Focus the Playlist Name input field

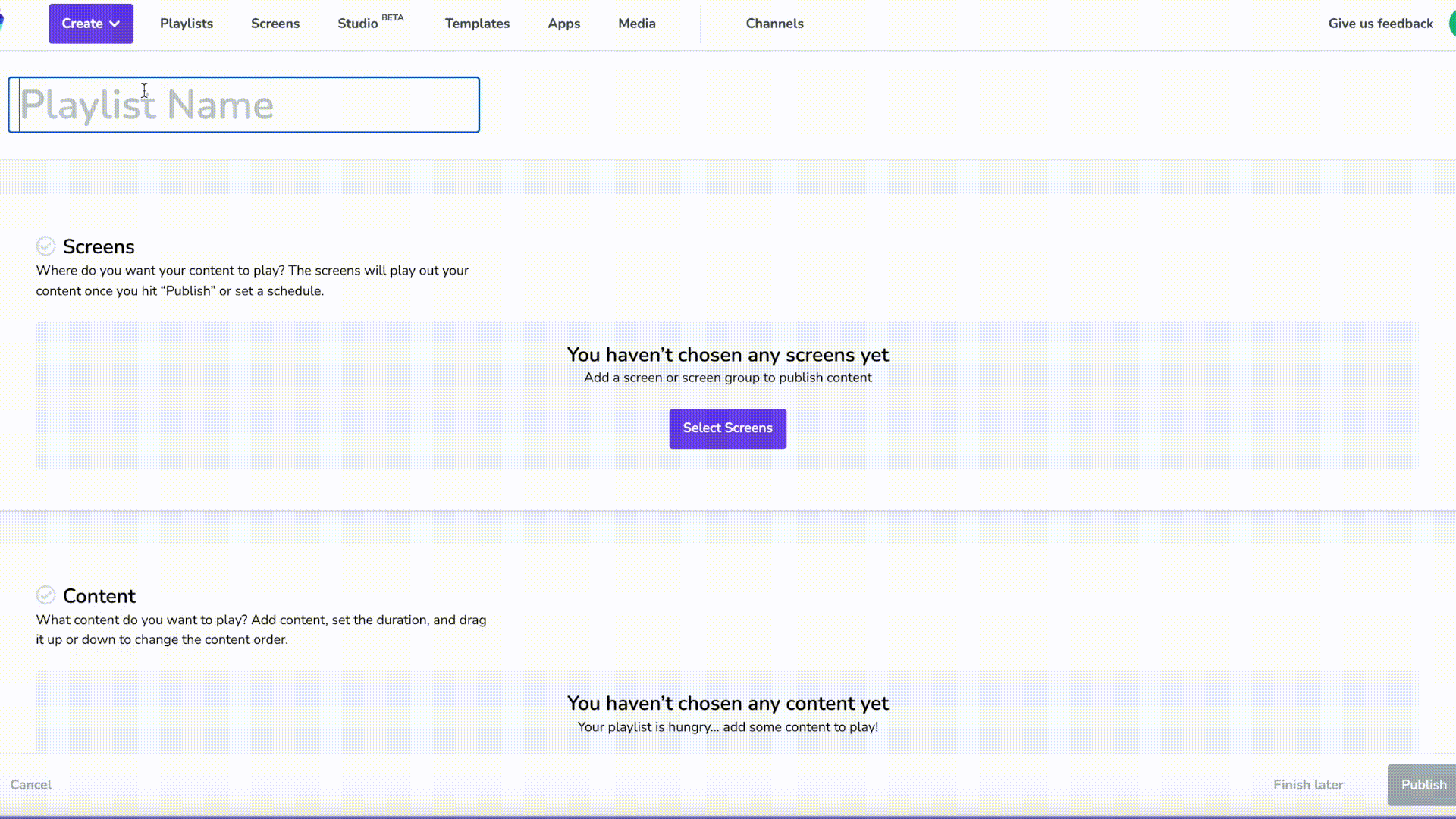244,105
